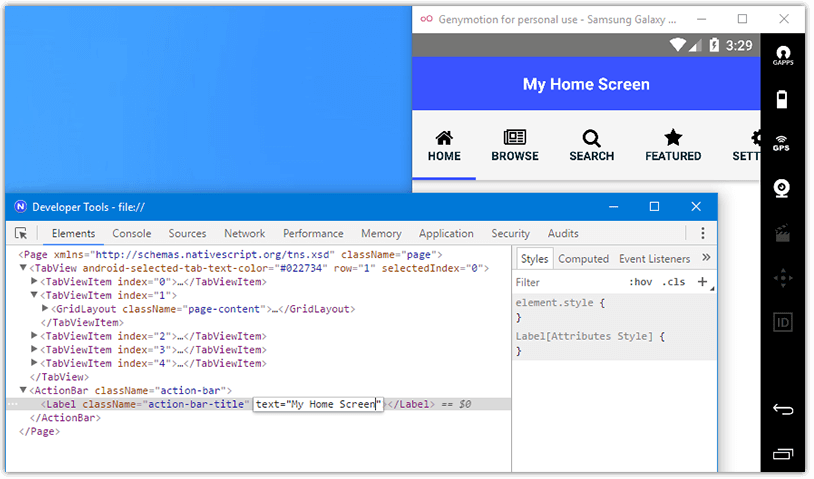Select the Page xmlns root element row
This screenshot has height=479, width=814.
tap(230, 254)
